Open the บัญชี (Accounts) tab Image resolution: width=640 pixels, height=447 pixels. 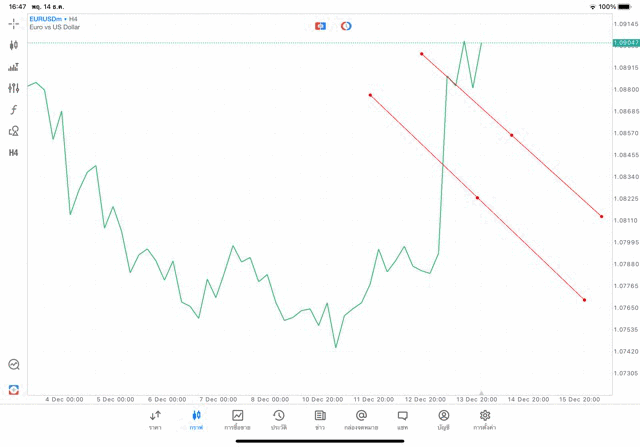(x=443, y=420)
